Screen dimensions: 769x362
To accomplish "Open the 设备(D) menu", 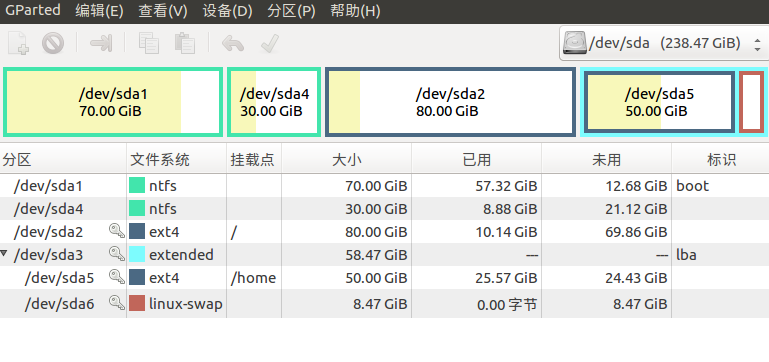I will pos(227,11).
